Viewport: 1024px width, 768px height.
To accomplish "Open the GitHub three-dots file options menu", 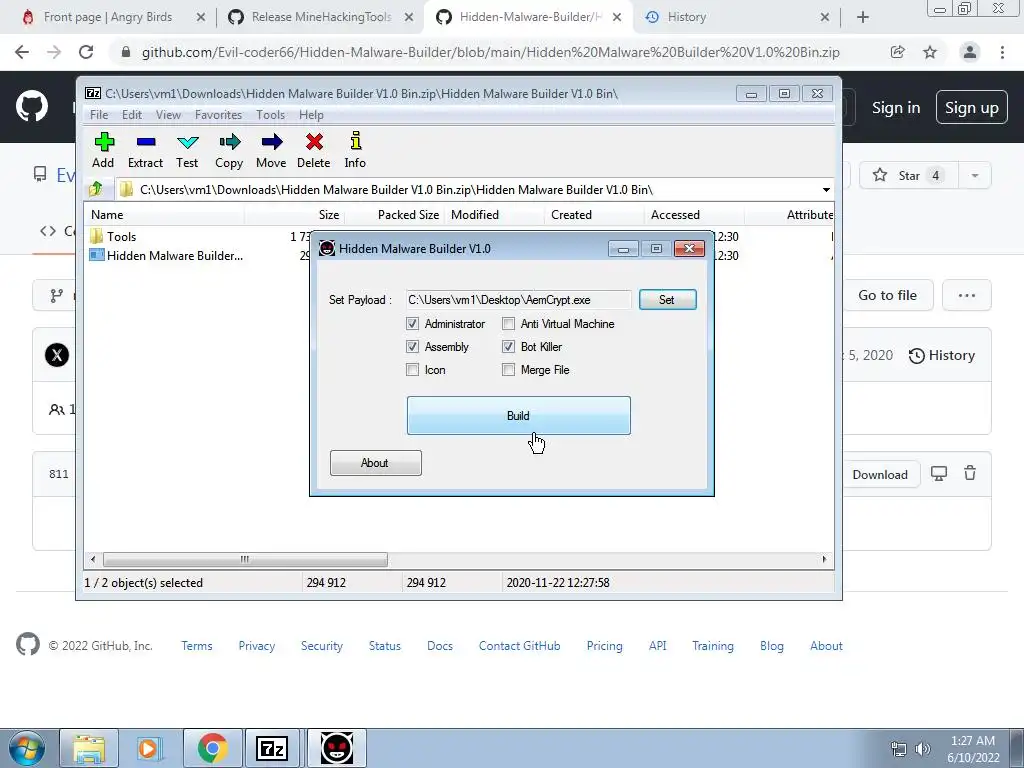I will (967, 295).
